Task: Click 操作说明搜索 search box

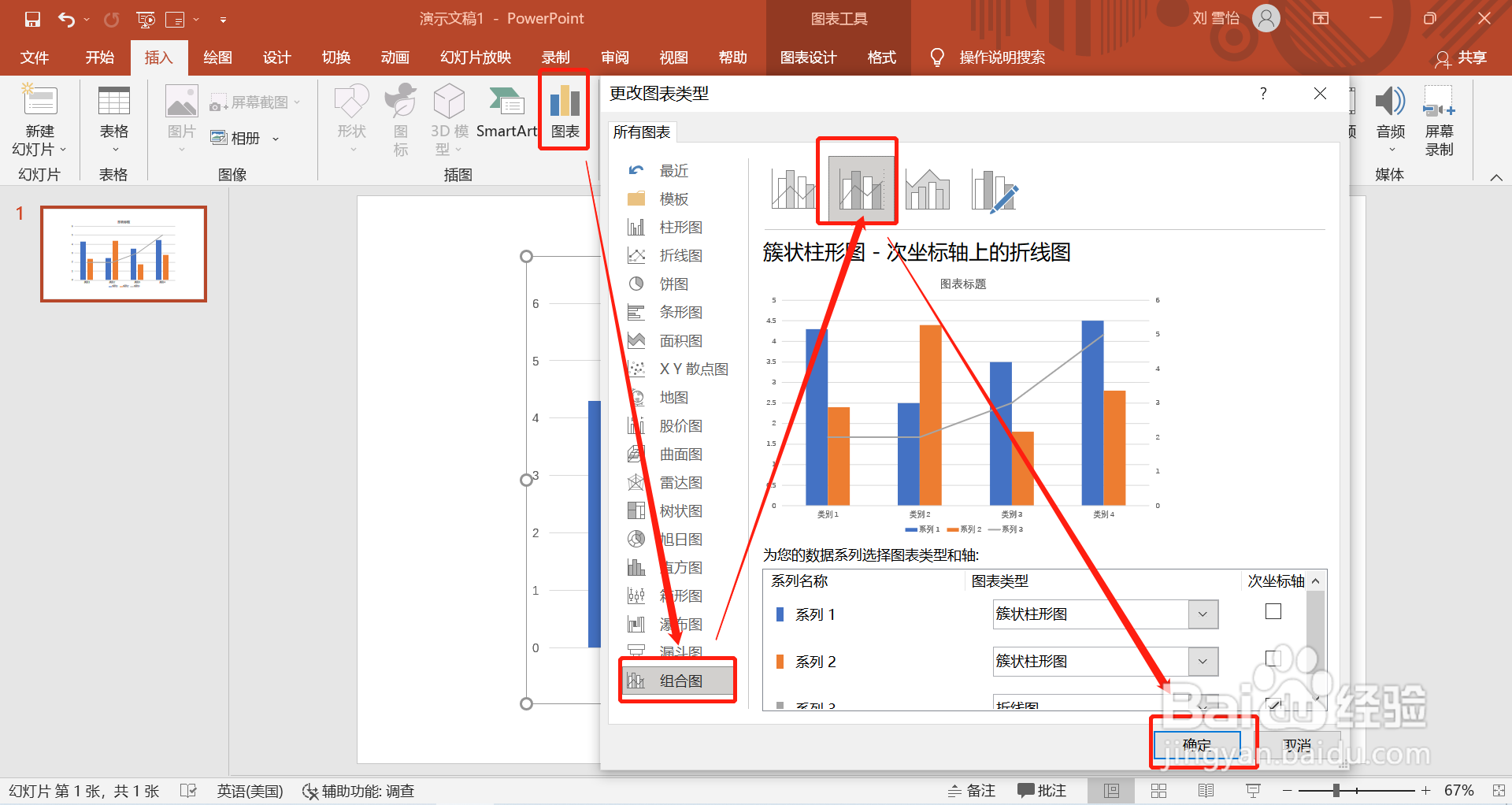Action: pos(1002,57)
